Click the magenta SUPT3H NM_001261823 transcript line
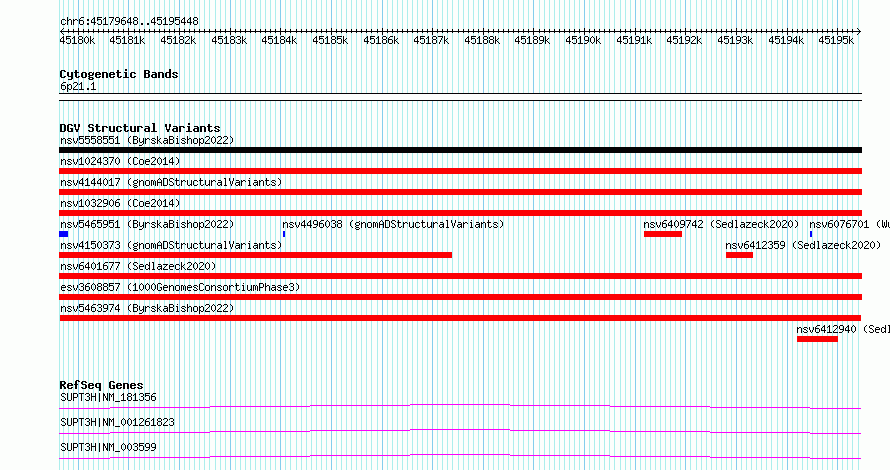This screenshot has width=890, height=470. [x=460, y=431]
